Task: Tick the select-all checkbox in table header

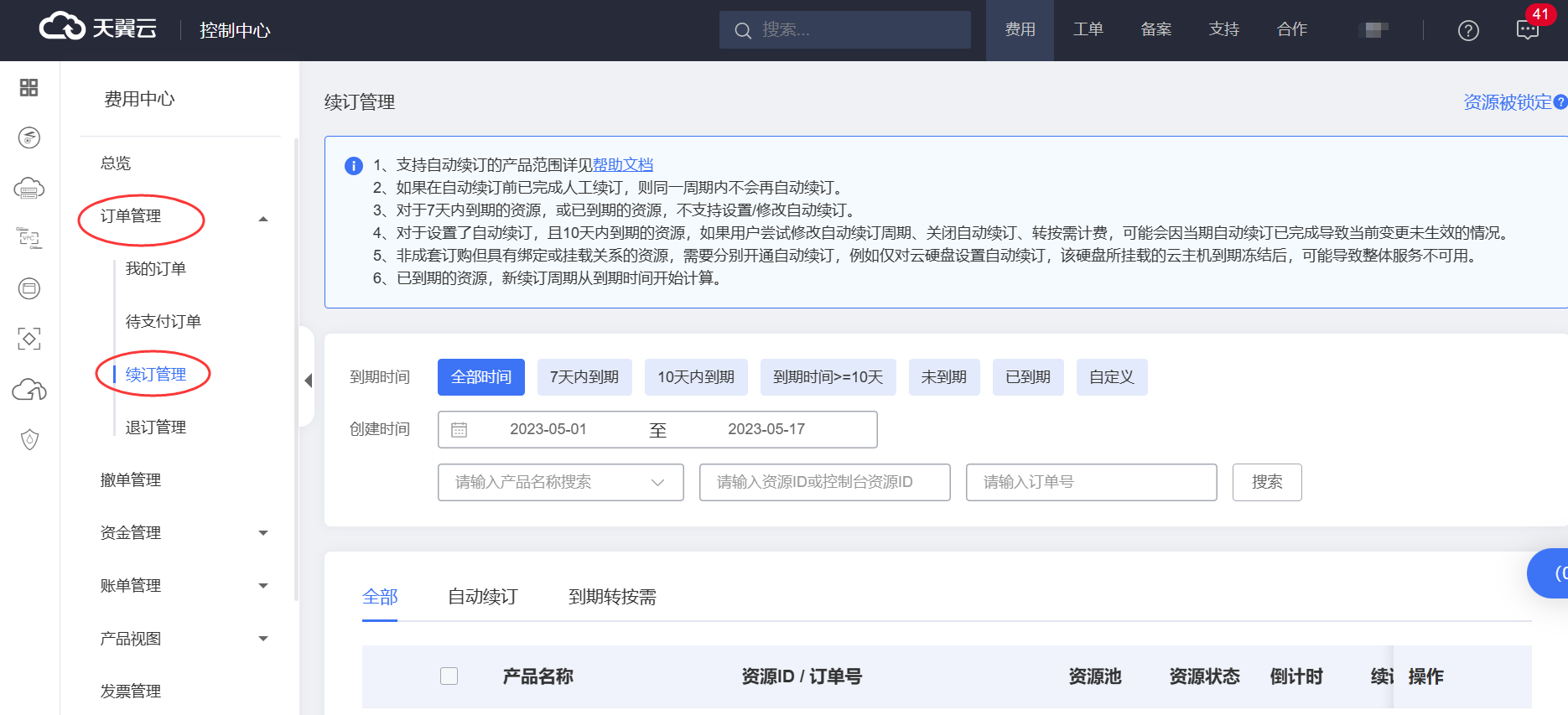Action: click(449, 676)
